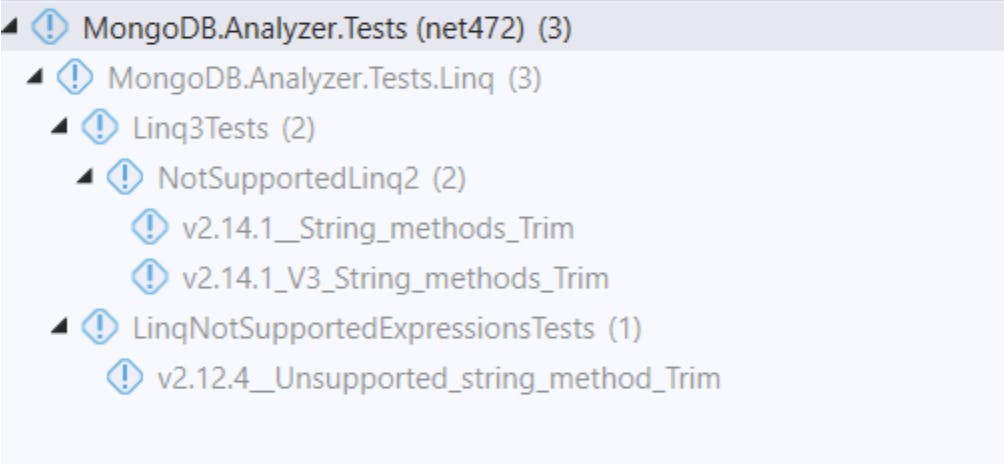Collapse the MongoDB.Analyzer.Tests (net472) root node
Image resolution: width=1004 pixels, height=464 pixels.
11,28
